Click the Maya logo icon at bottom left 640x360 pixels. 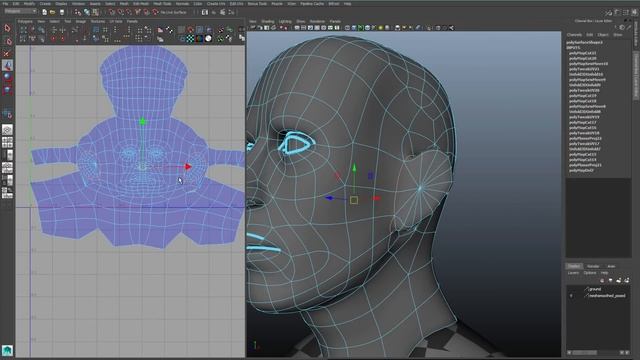(x=7, y=350)
